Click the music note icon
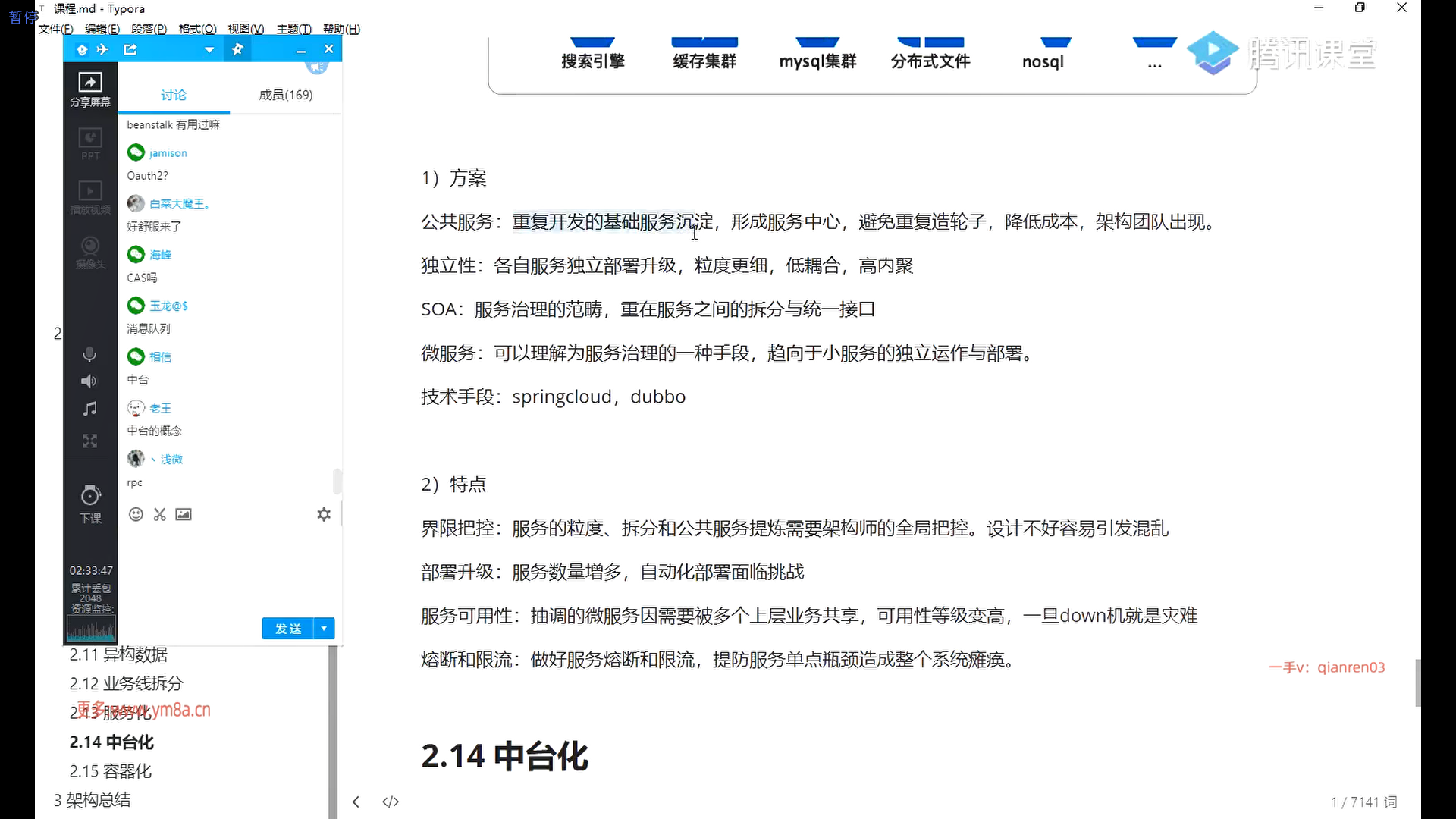 click(89, 409)
